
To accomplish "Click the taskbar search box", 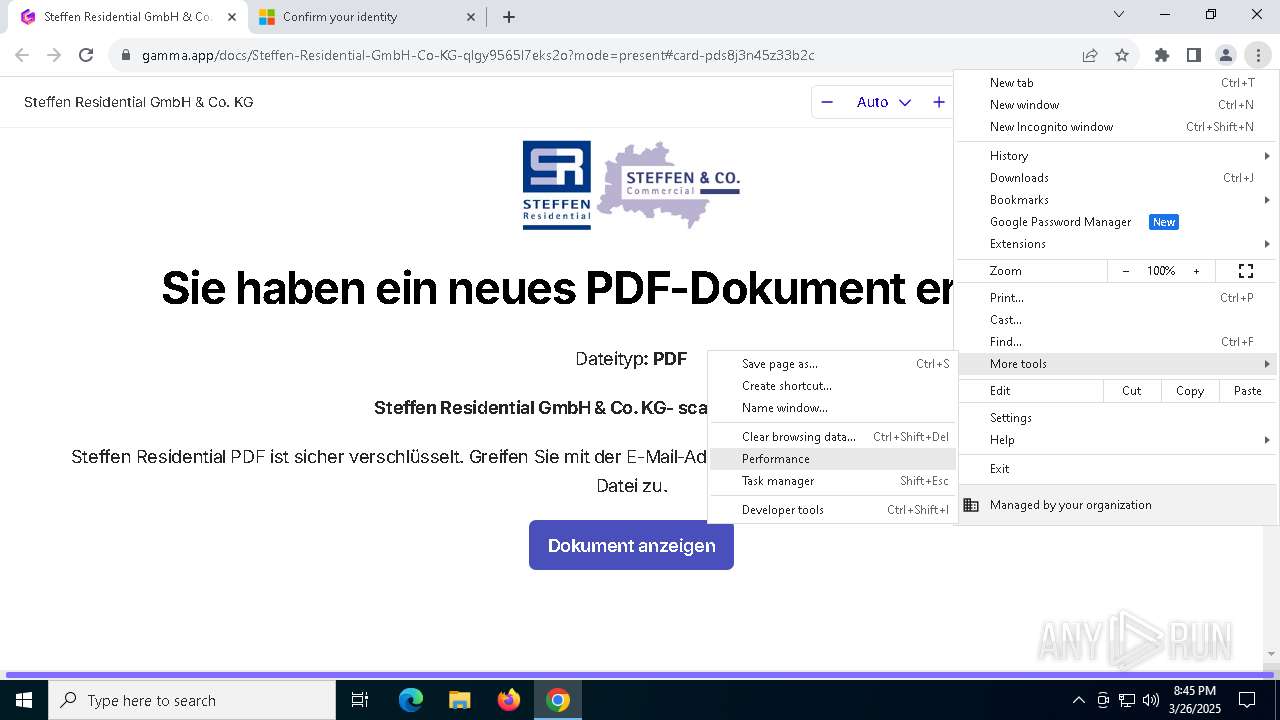I will [x=192, y=700].
